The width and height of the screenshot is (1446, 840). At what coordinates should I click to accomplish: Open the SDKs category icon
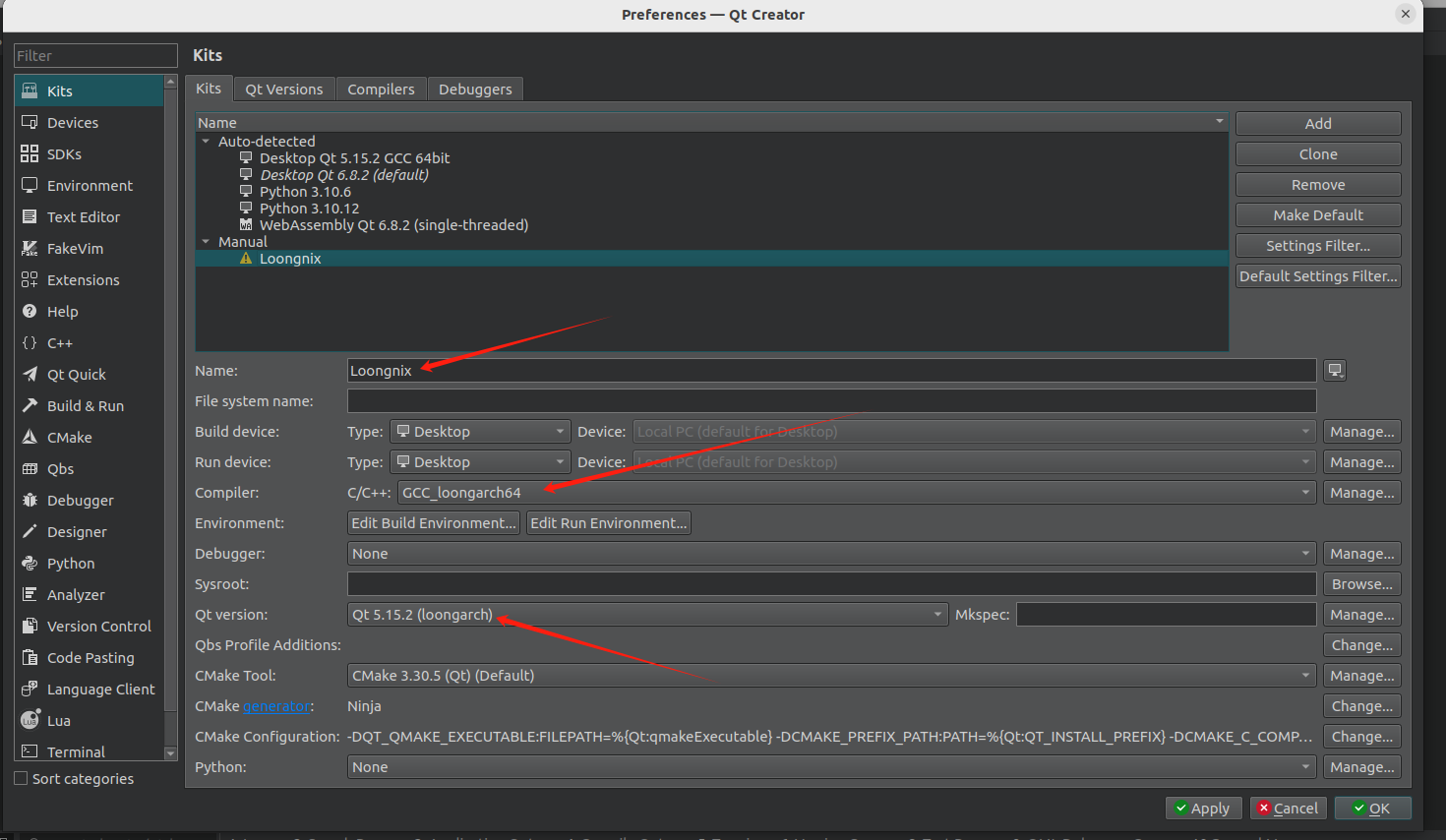click(x=30, y=153)
